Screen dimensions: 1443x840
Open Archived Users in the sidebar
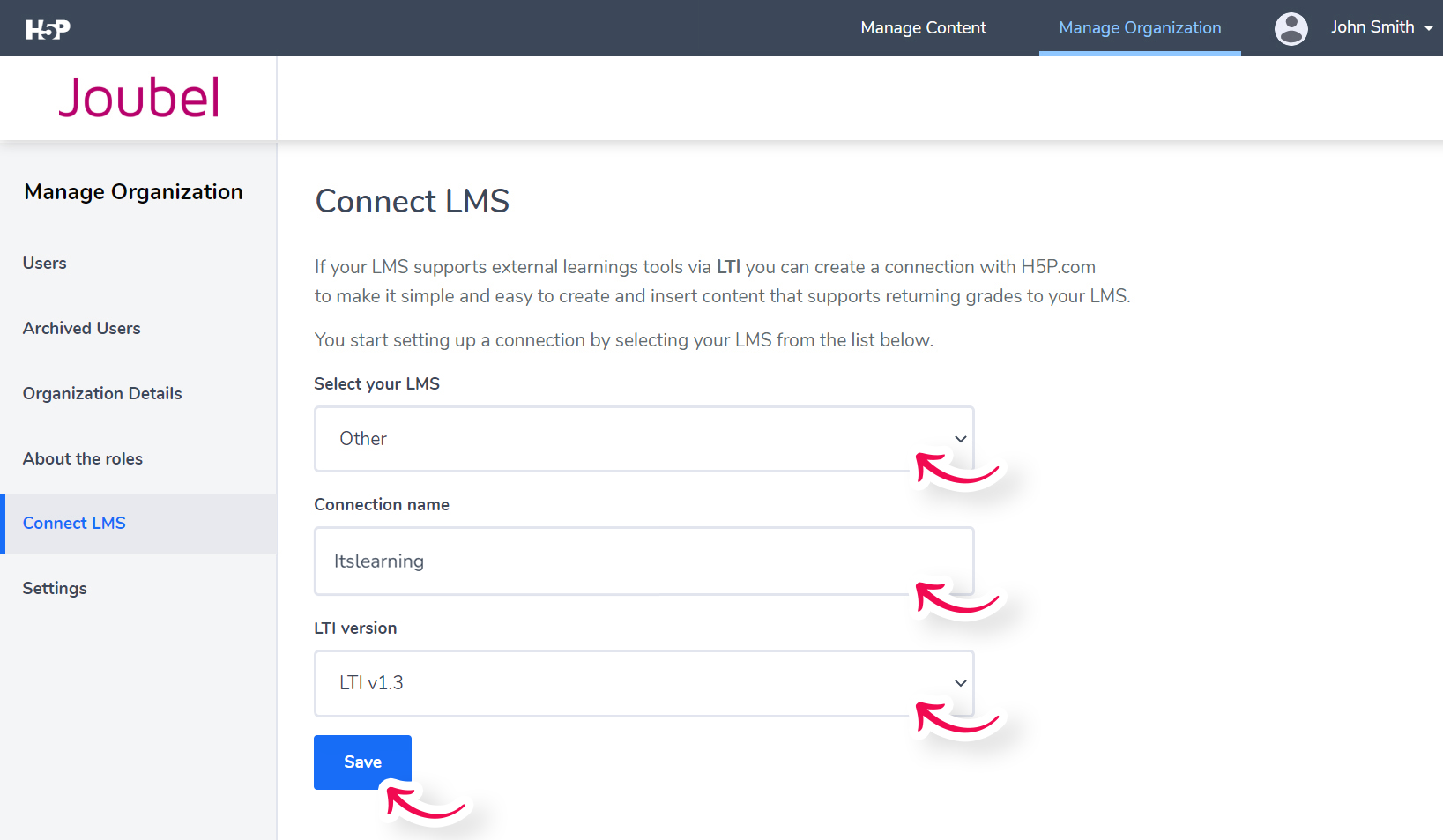tap(81, 328)
